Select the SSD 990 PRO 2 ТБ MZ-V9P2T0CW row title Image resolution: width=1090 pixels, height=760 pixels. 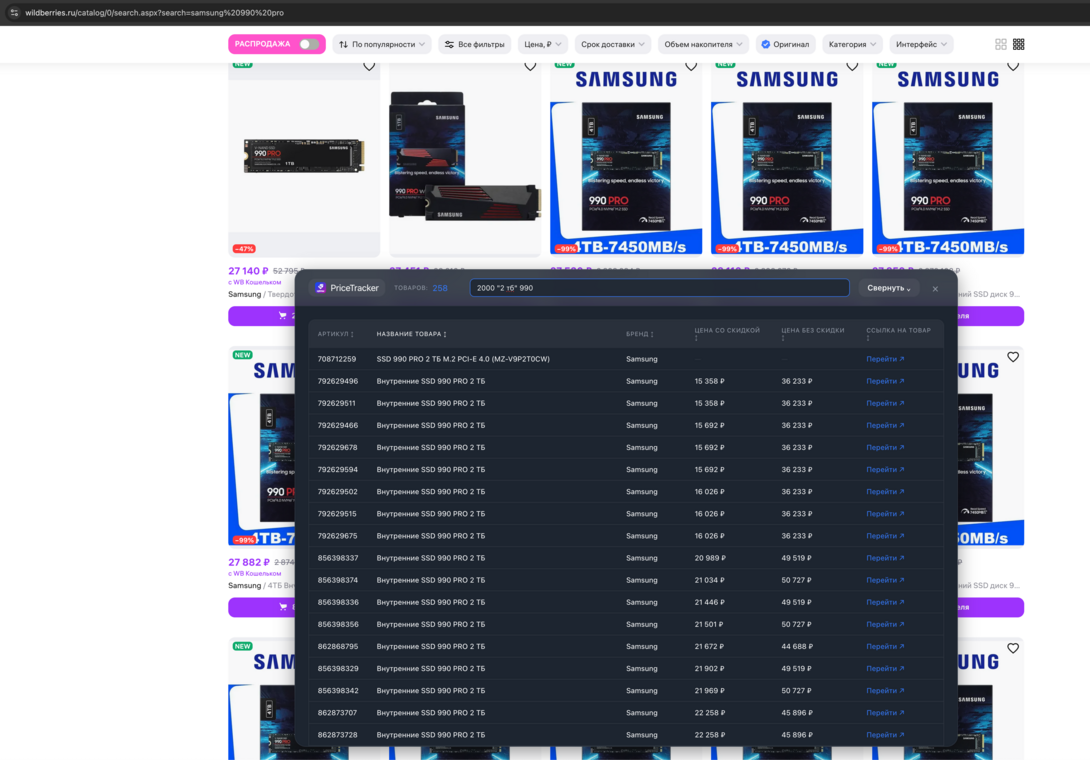pos(463,359)
